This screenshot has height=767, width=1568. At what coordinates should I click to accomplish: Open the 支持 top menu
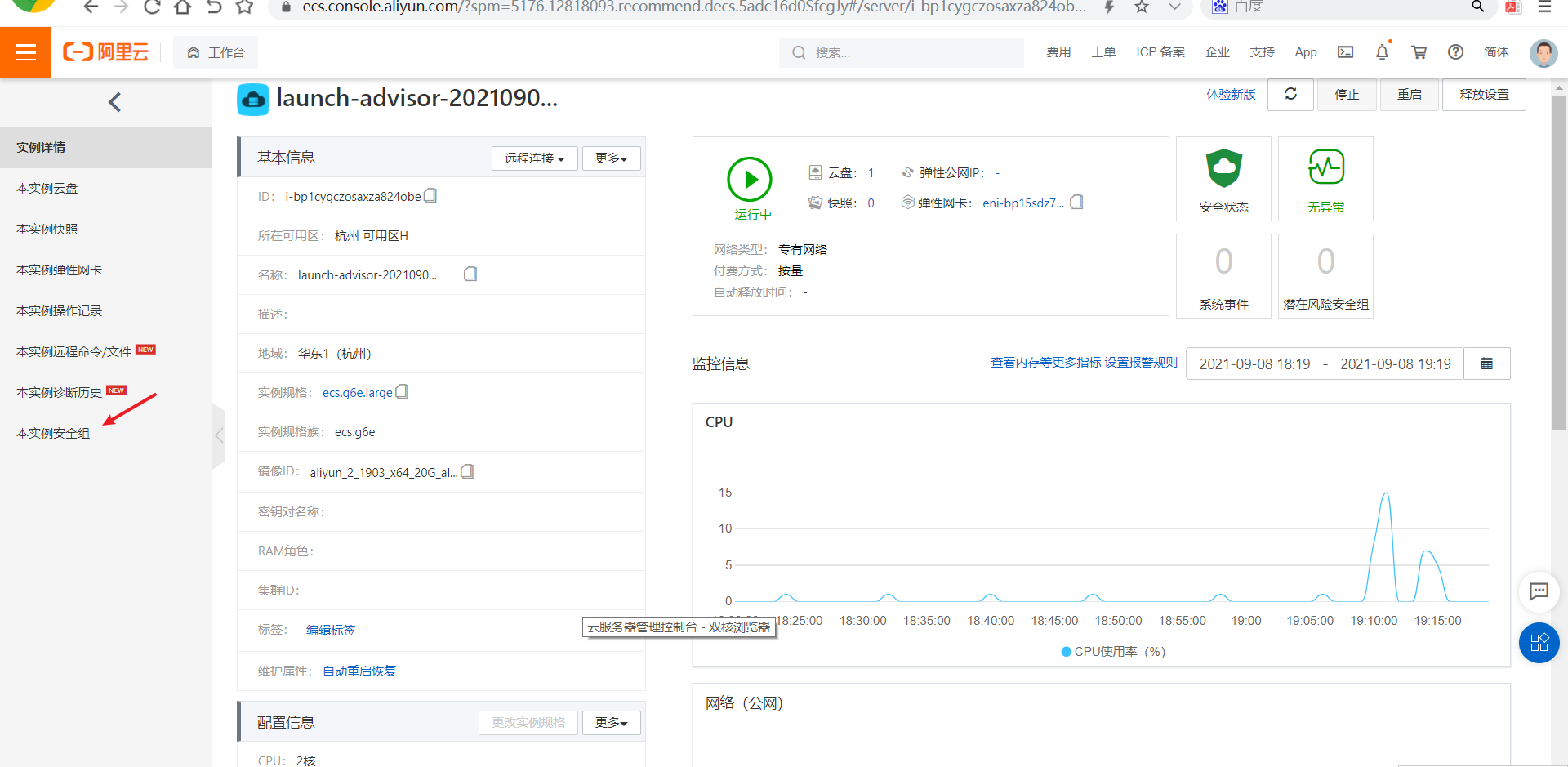click(x=1262, y=52)
